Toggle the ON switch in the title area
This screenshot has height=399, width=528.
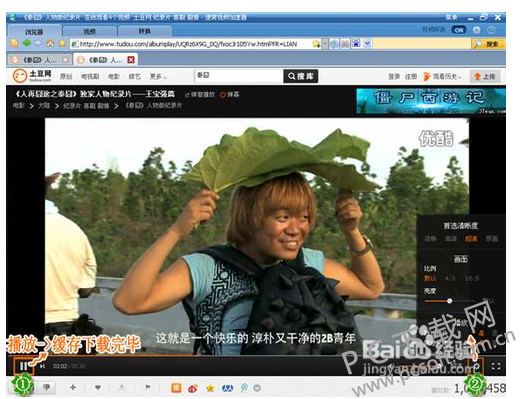459,30
